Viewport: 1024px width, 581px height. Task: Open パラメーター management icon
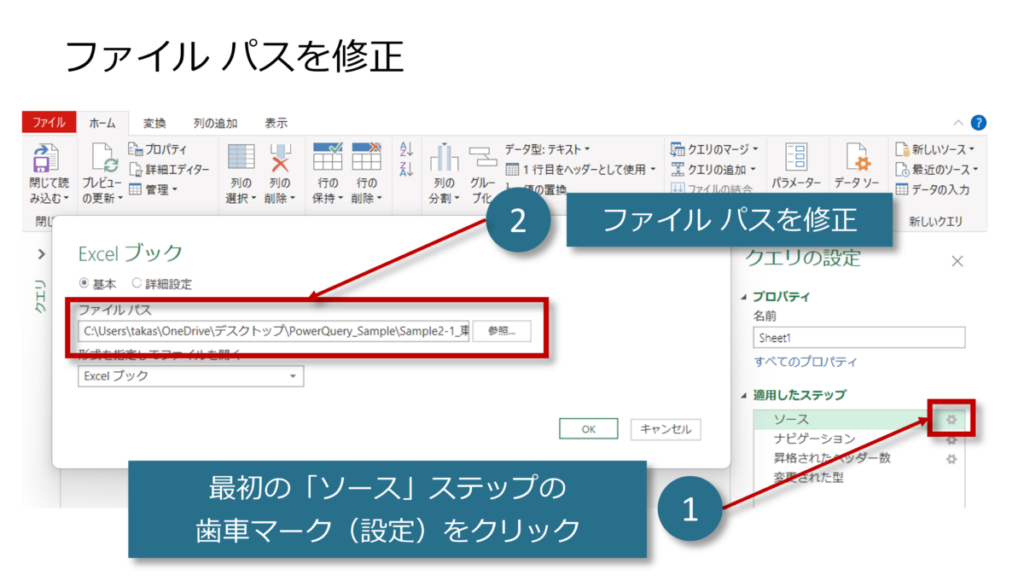[796, 158]
